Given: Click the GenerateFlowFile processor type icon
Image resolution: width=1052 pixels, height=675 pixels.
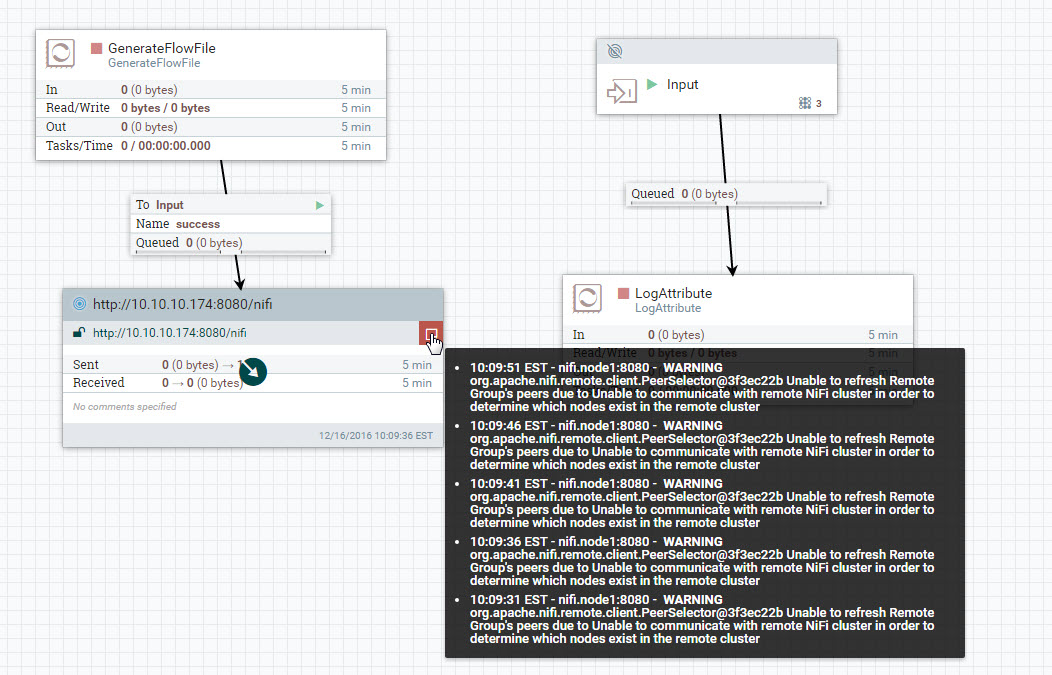Looking at the screenshot, I should click(60, 55).
